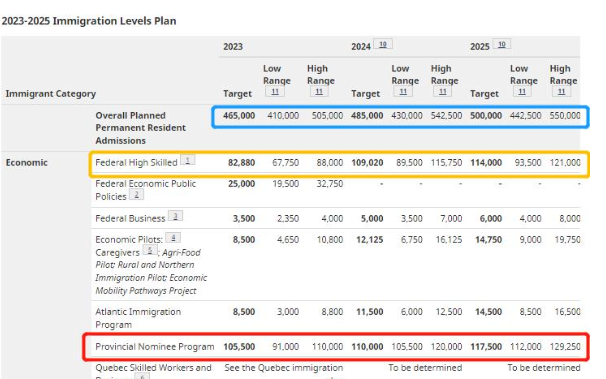606x379 pixels.
Task: Select the '25,000' target cell
Action: click(x=242, y=184)
